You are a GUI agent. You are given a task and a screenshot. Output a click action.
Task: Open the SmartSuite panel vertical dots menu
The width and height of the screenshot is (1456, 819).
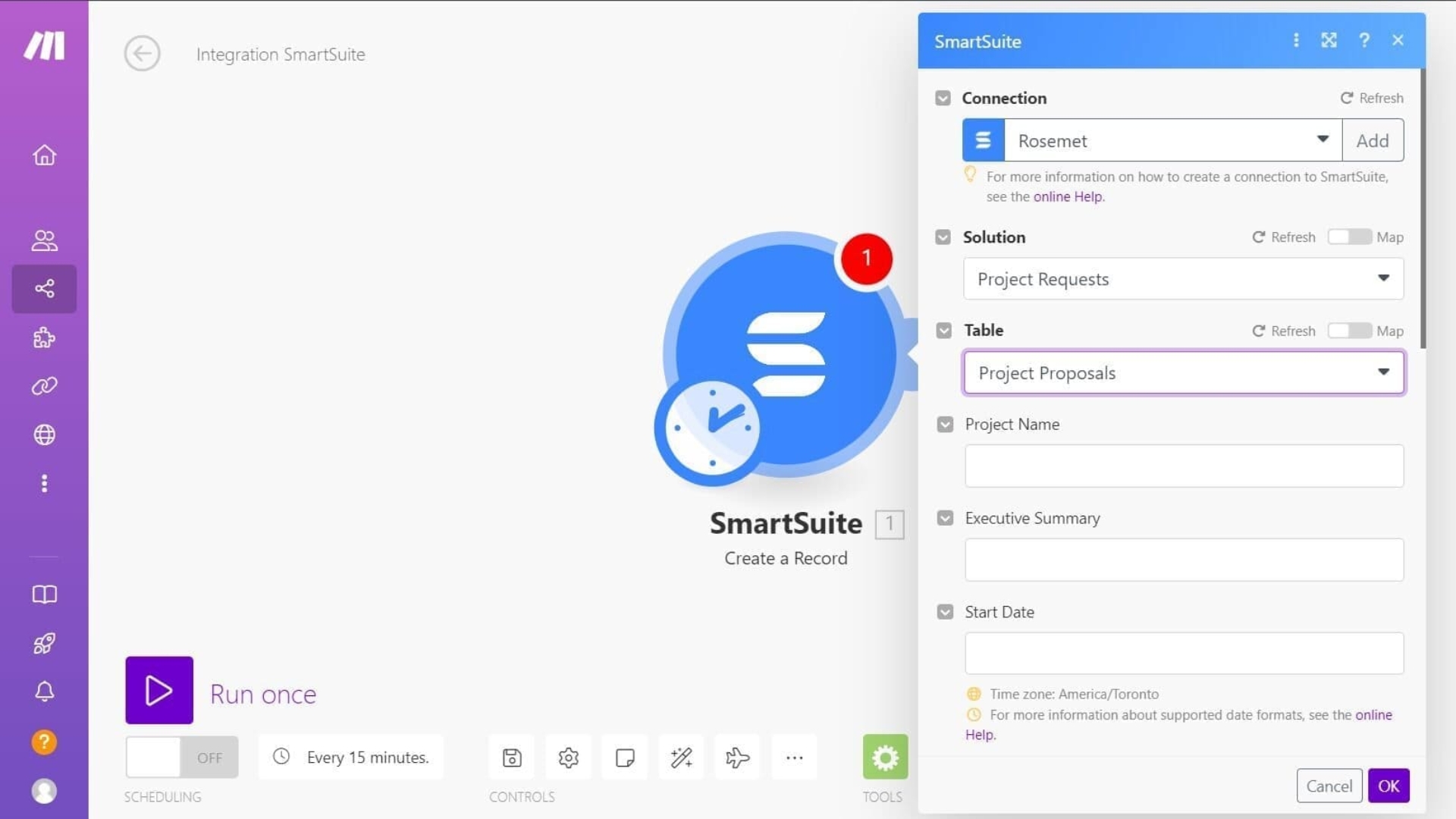(x=1296, y=40)
